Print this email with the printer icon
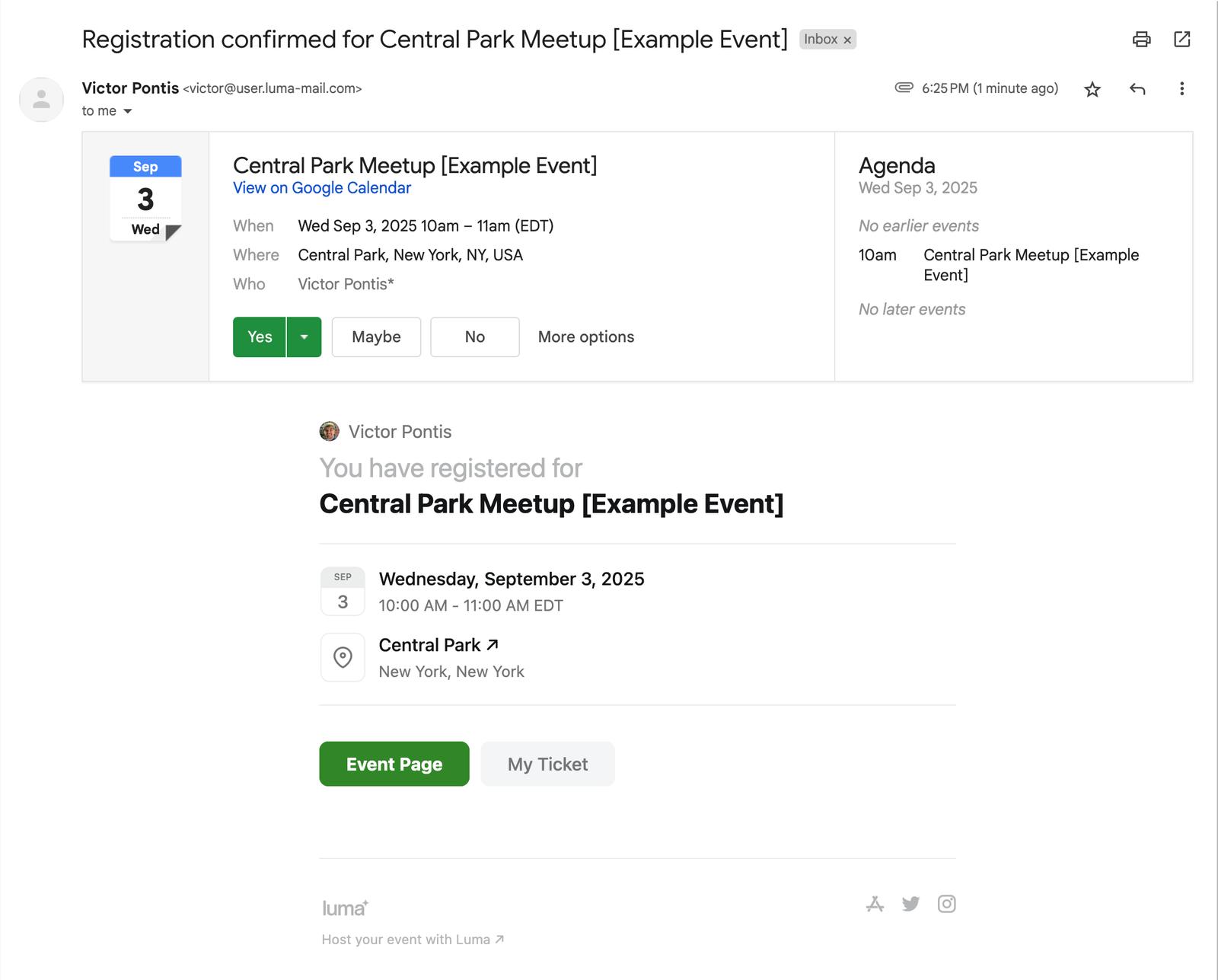The height and width of the screenshot is (980, 1218). (1141, 40)
